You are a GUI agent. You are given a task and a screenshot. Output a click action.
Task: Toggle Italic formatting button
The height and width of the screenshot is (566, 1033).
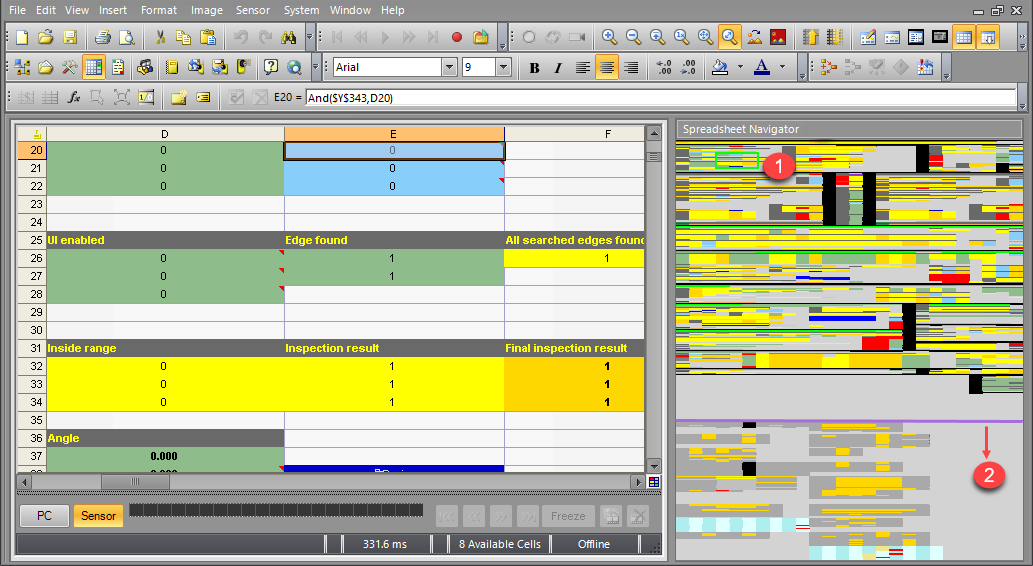click(559, 68)
